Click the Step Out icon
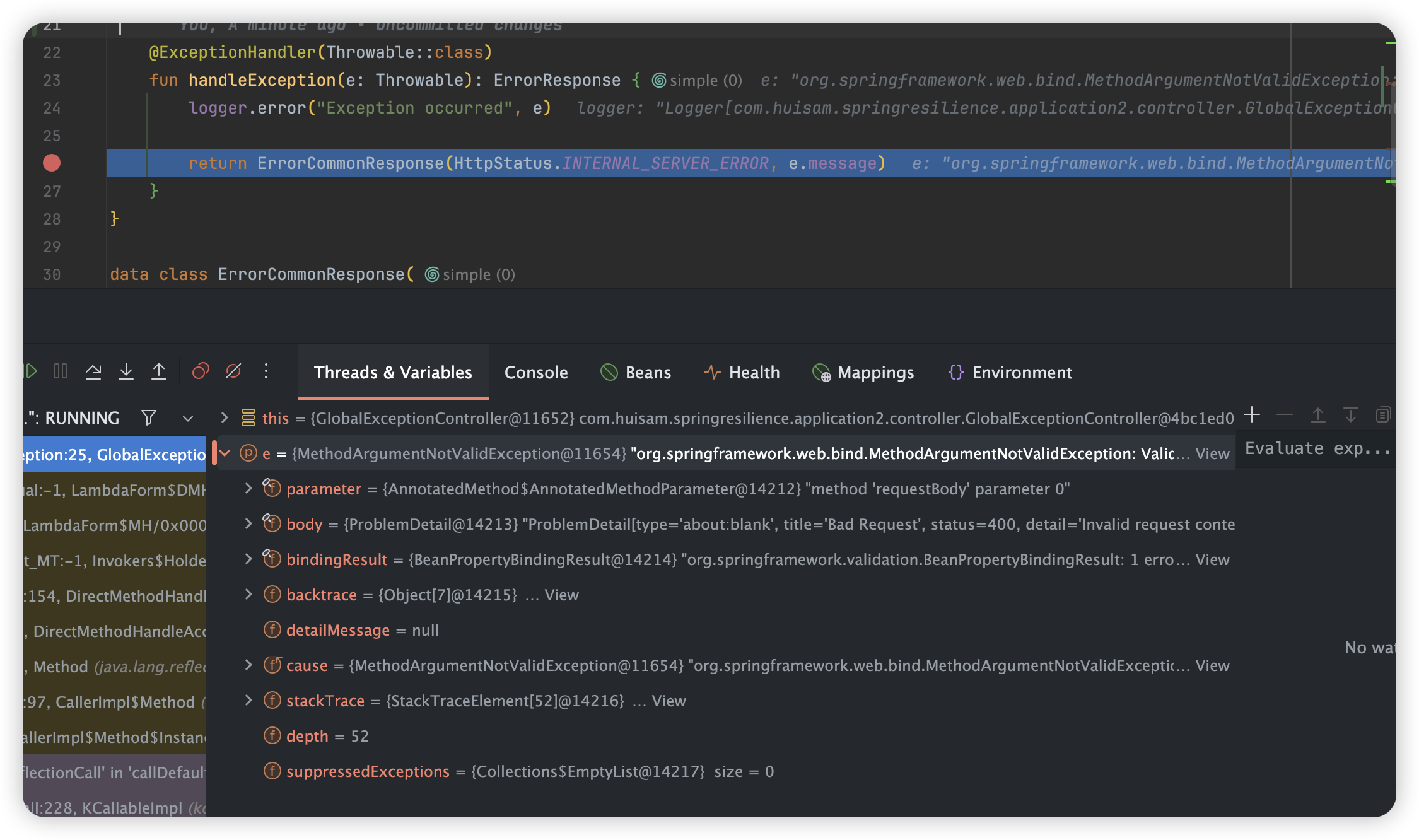Viewport: 1419px width, 840px height. click(159, 371)
